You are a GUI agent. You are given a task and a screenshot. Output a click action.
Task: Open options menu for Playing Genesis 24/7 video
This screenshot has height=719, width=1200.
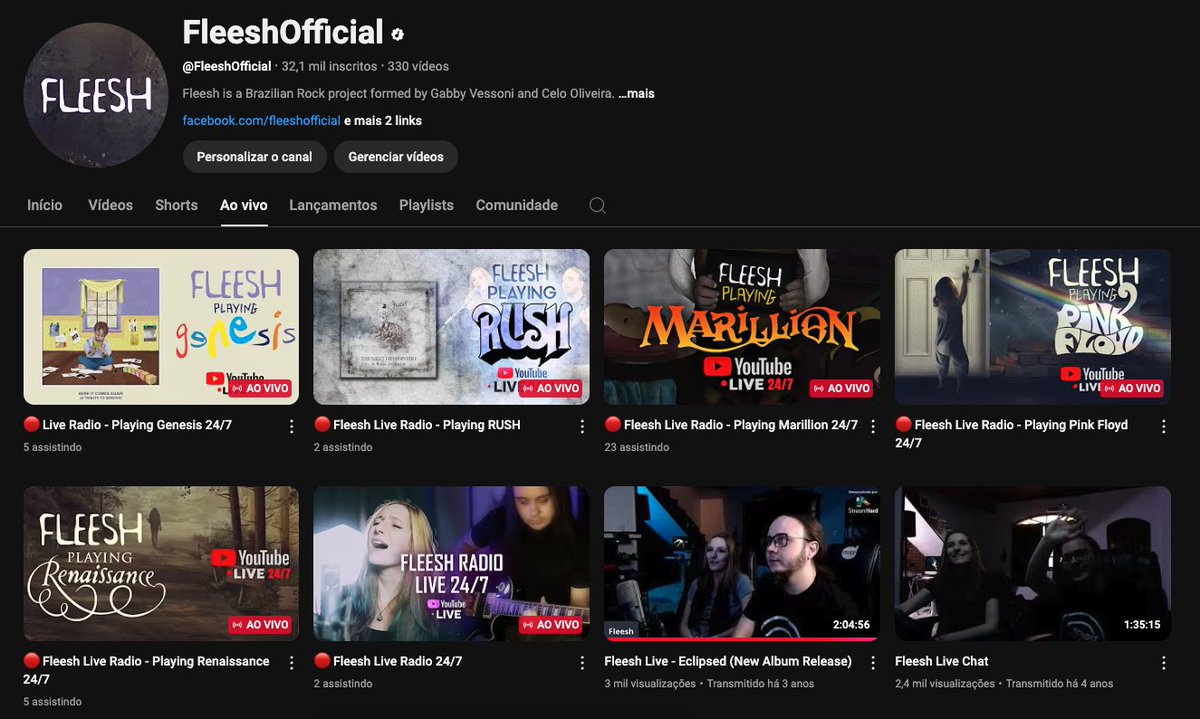291,426
